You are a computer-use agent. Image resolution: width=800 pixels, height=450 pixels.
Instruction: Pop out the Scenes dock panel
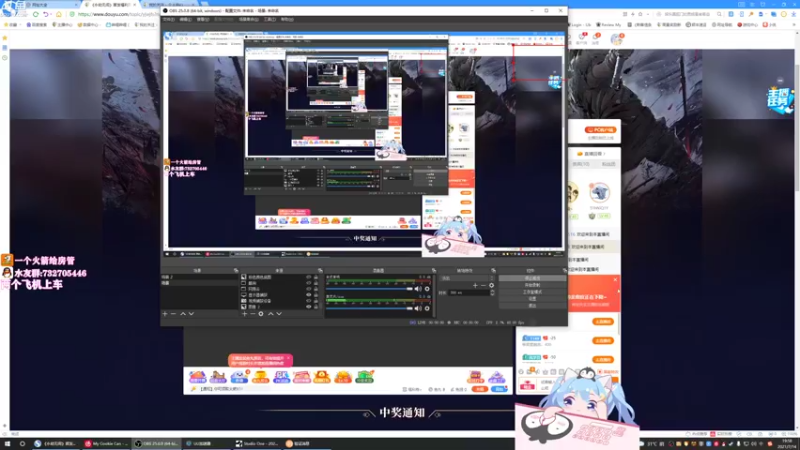(236, 270)
